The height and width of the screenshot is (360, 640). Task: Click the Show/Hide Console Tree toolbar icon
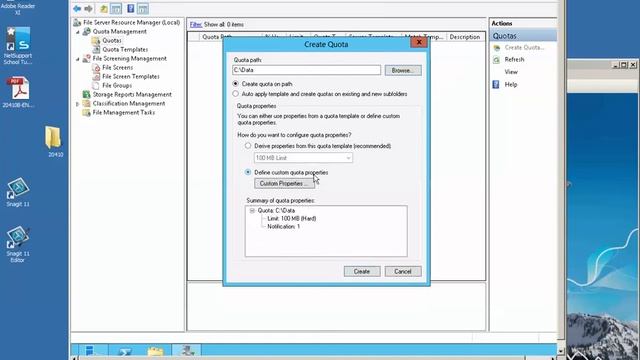click(116, 9)
